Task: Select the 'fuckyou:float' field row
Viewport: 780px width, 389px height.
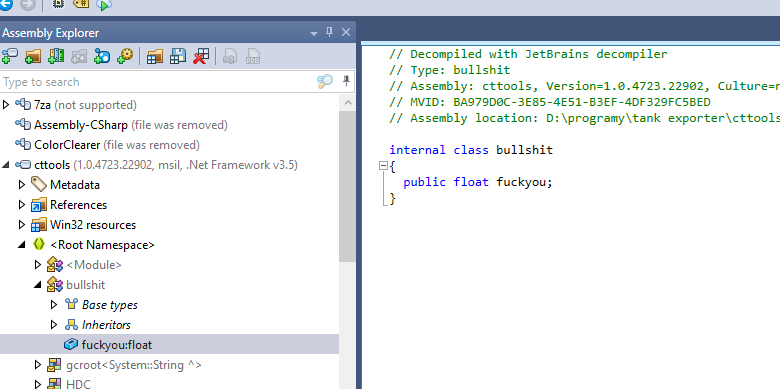Action: pyautogui.click(x=169, y=344)
